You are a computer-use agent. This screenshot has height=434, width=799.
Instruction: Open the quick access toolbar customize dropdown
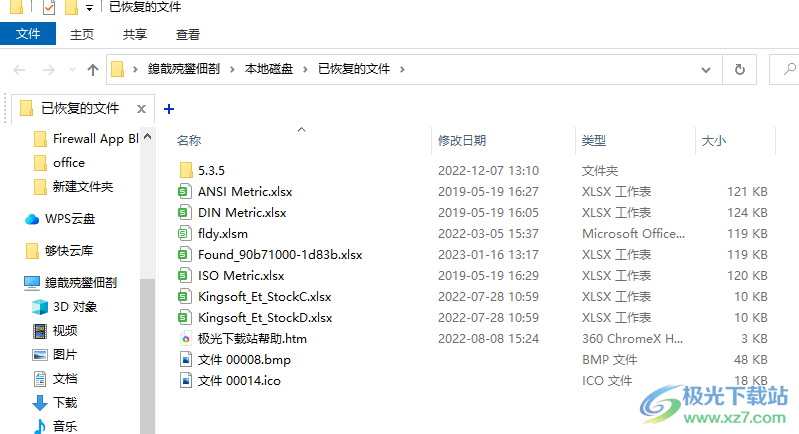(89, 8)
